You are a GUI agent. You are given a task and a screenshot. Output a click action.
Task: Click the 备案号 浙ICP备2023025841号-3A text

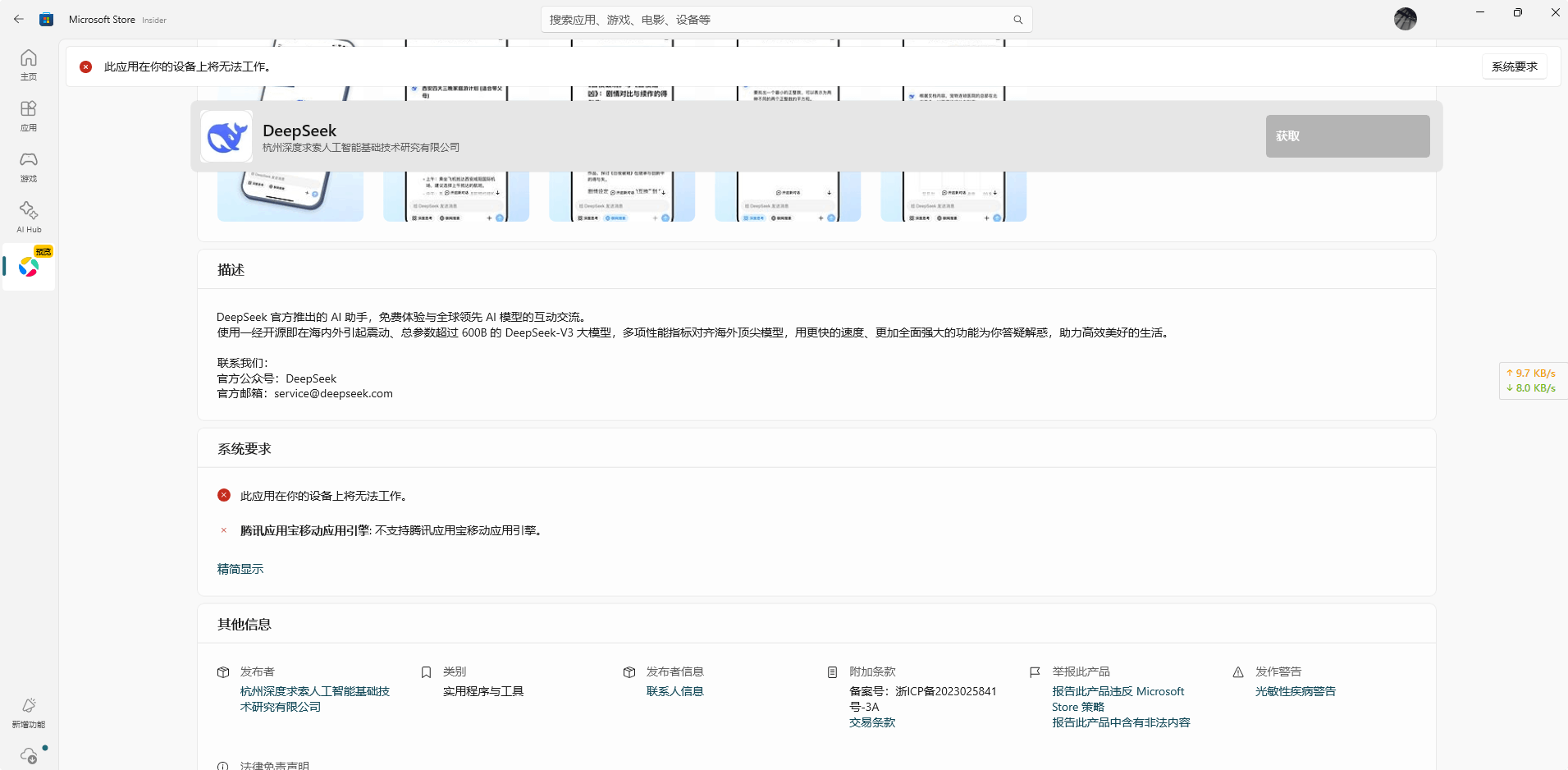coord(923,699)
